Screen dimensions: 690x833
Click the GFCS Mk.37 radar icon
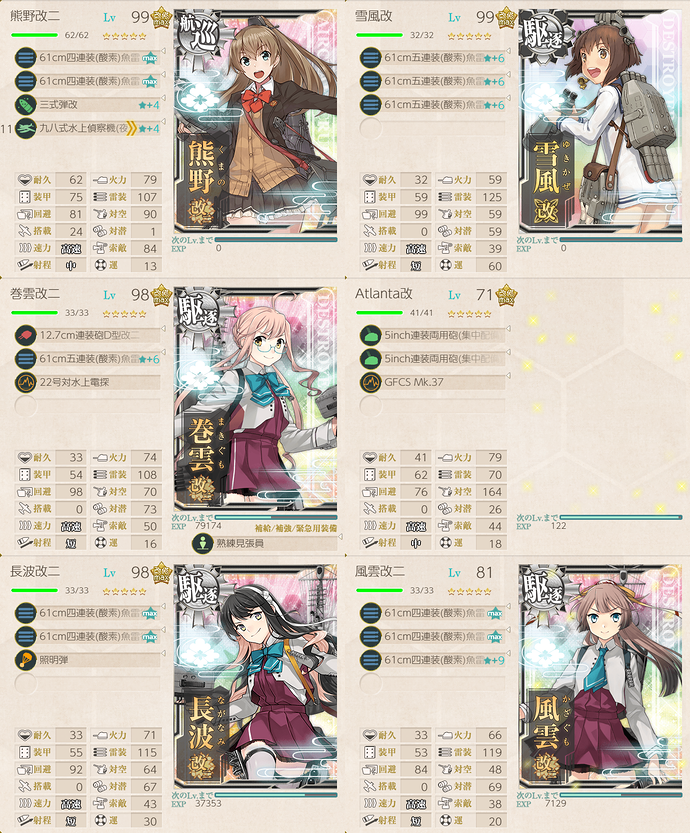[370, 382]
